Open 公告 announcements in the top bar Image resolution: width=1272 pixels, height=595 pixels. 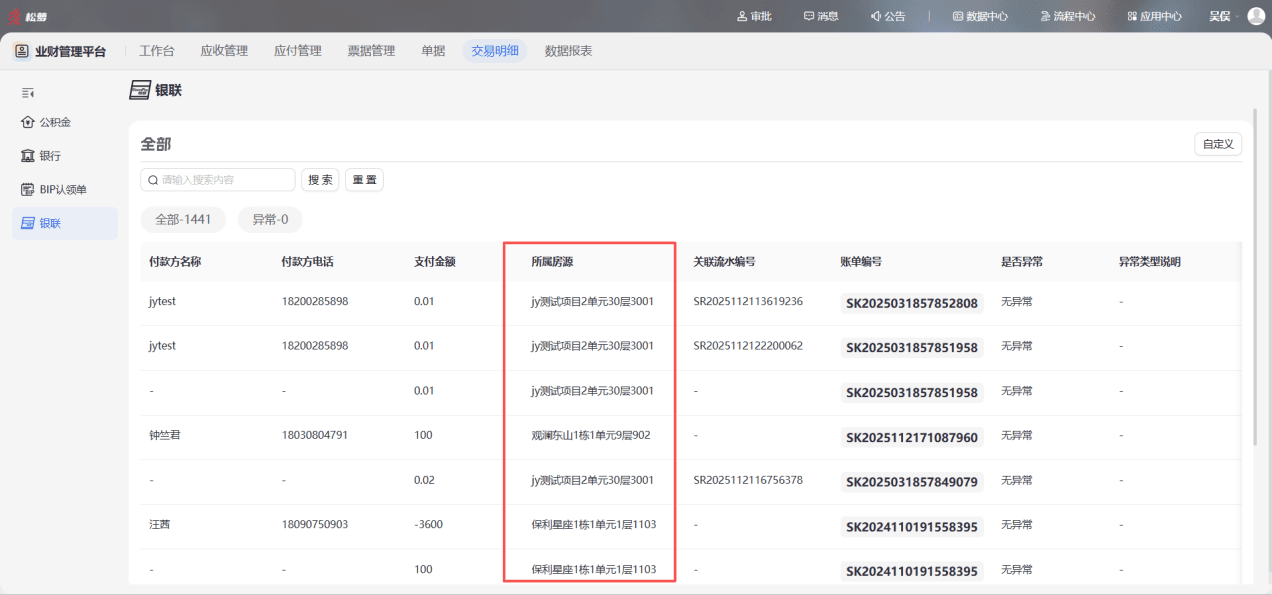tap(888, 16)
